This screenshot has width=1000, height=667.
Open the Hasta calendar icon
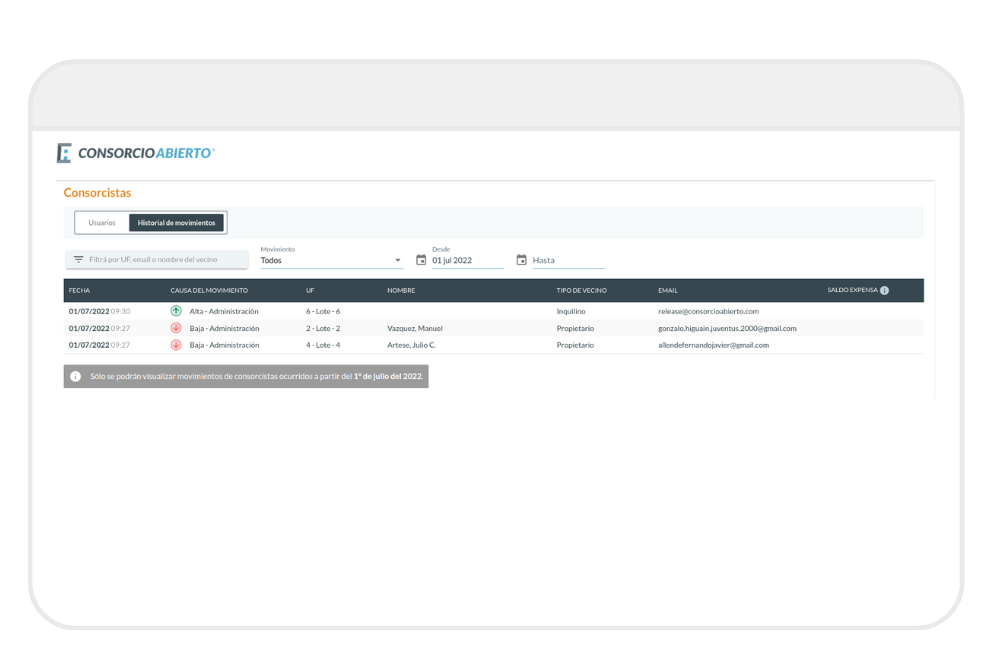tap(521, 260)
